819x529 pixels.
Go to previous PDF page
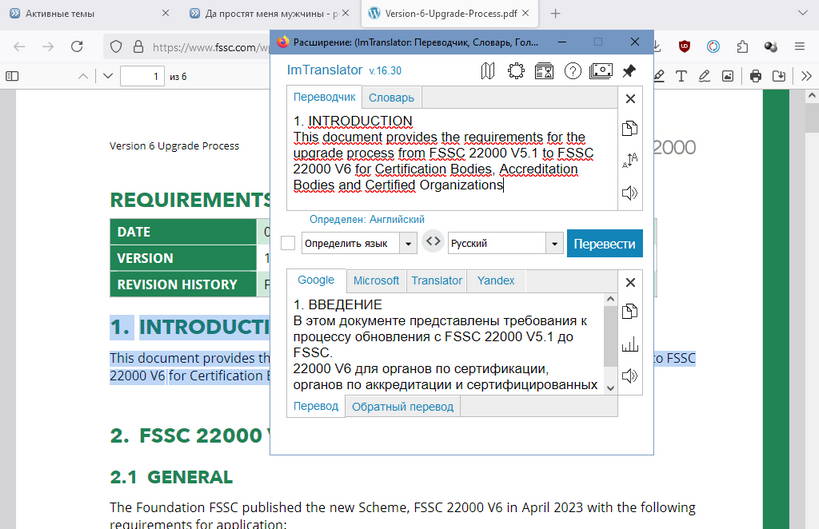83,76
